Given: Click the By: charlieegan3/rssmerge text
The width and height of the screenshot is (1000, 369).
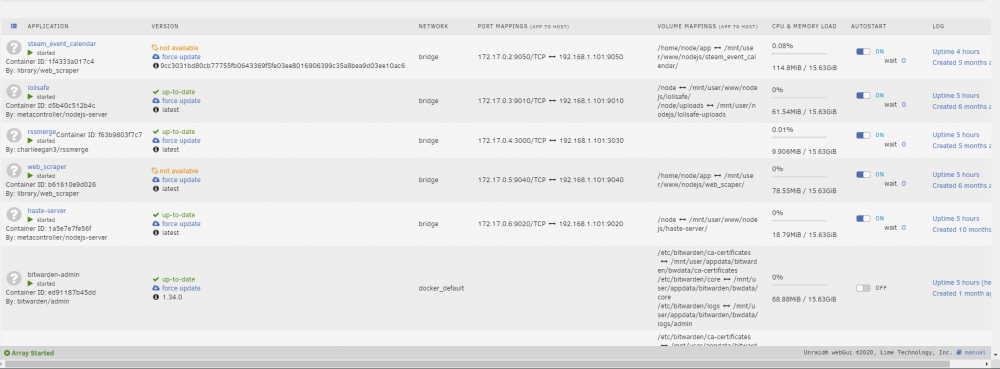Looking at the screenshot, I should [x=47, y=149].
